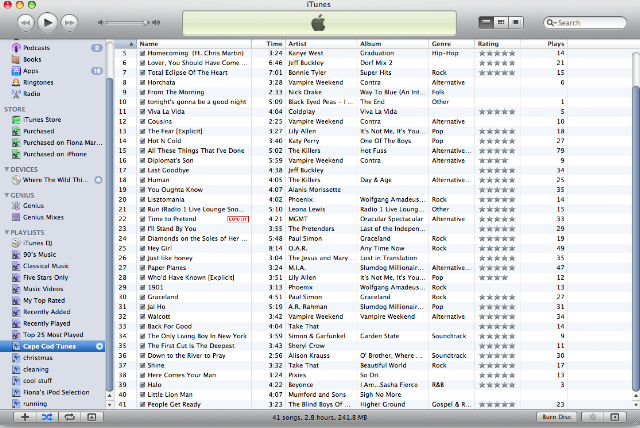Toggle sort order on track number column
The image size is (640, 428).
[x=126, y=44]
